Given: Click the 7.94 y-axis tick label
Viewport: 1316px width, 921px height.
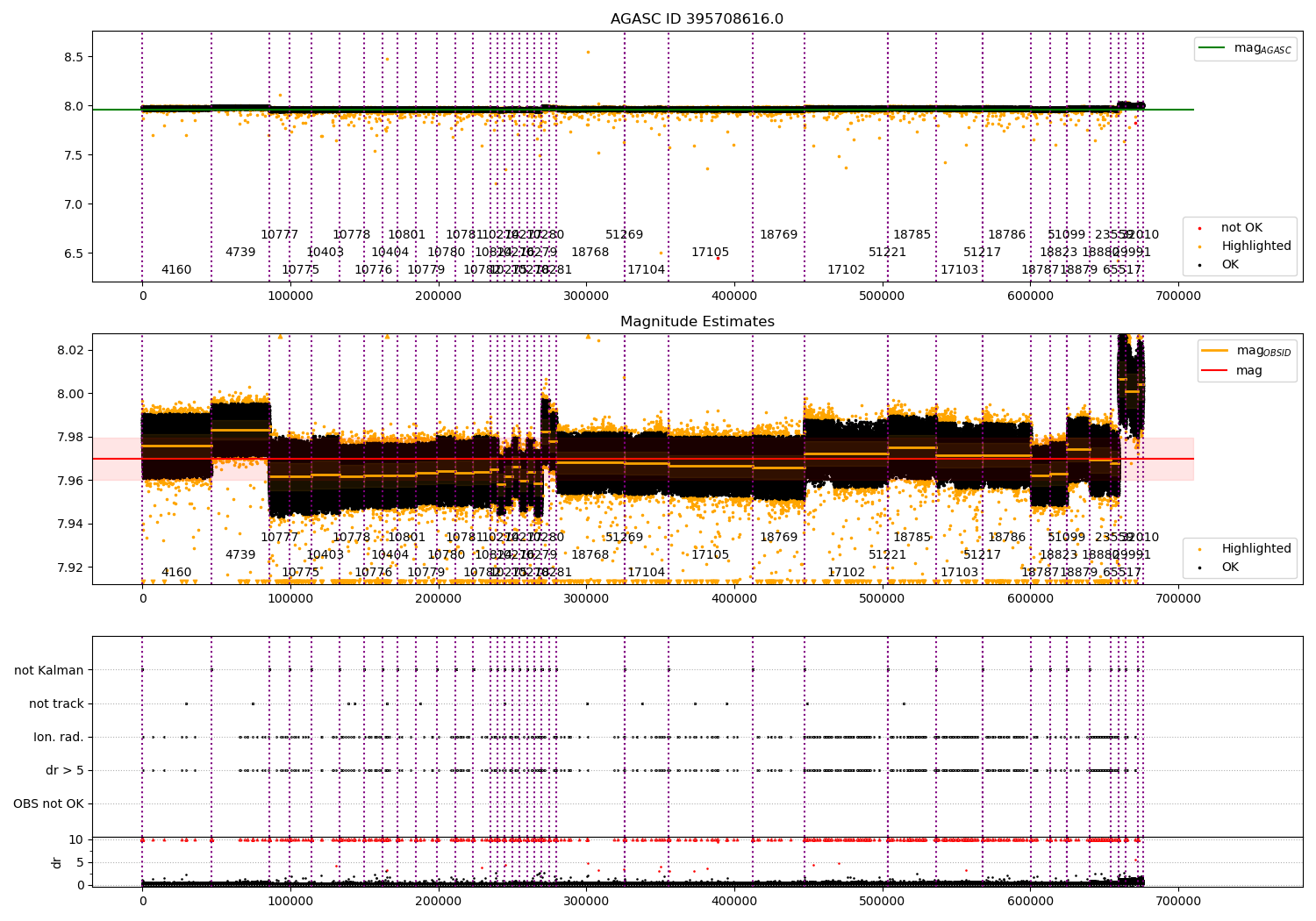Looking at the screenshot, I should pos(70,524).
